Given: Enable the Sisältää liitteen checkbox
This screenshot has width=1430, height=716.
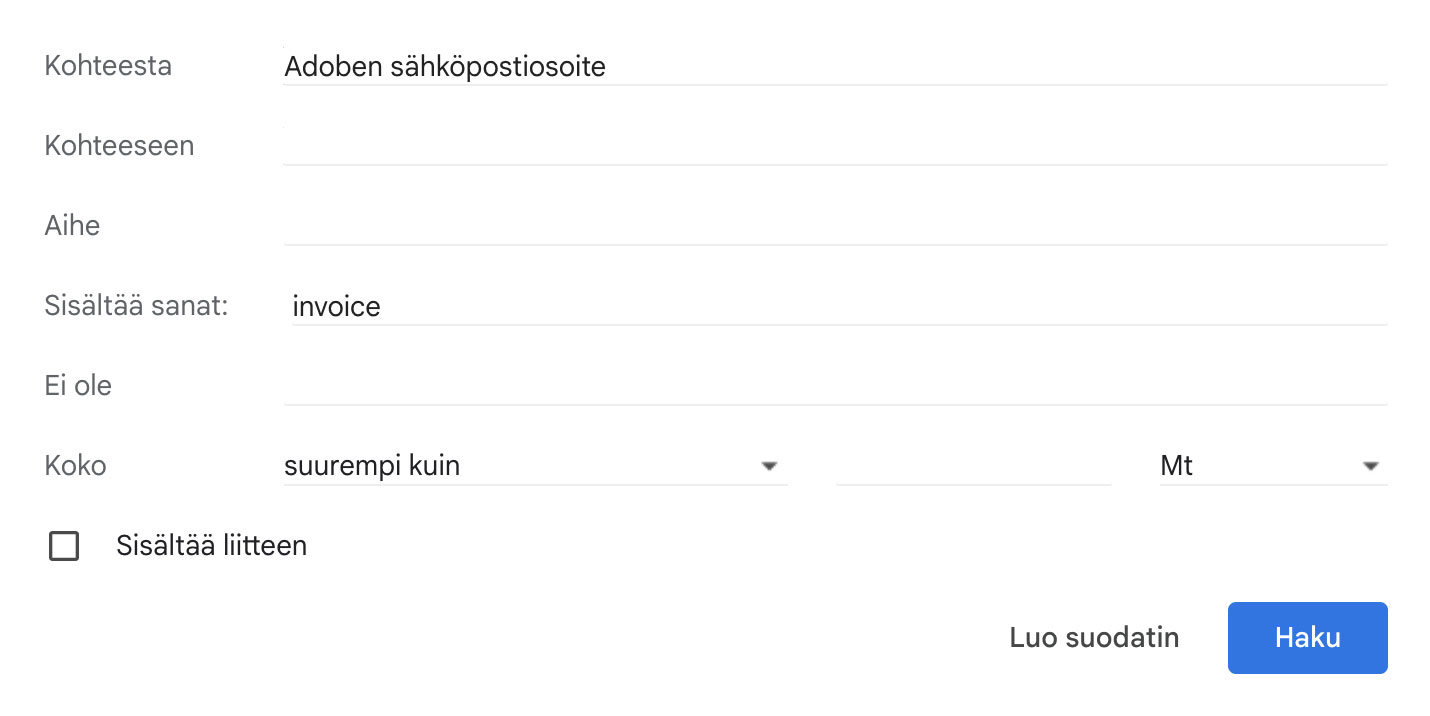Looking at the screenshot, I should [64, 546].
